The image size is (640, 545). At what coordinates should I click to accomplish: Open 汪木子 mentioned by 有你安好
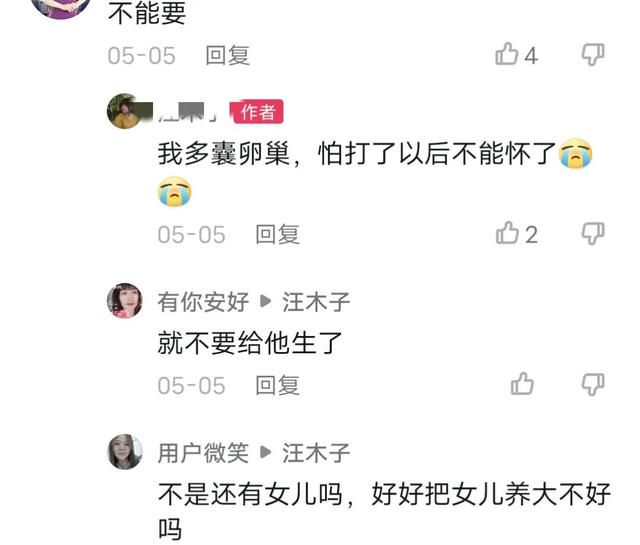(316, 302)
